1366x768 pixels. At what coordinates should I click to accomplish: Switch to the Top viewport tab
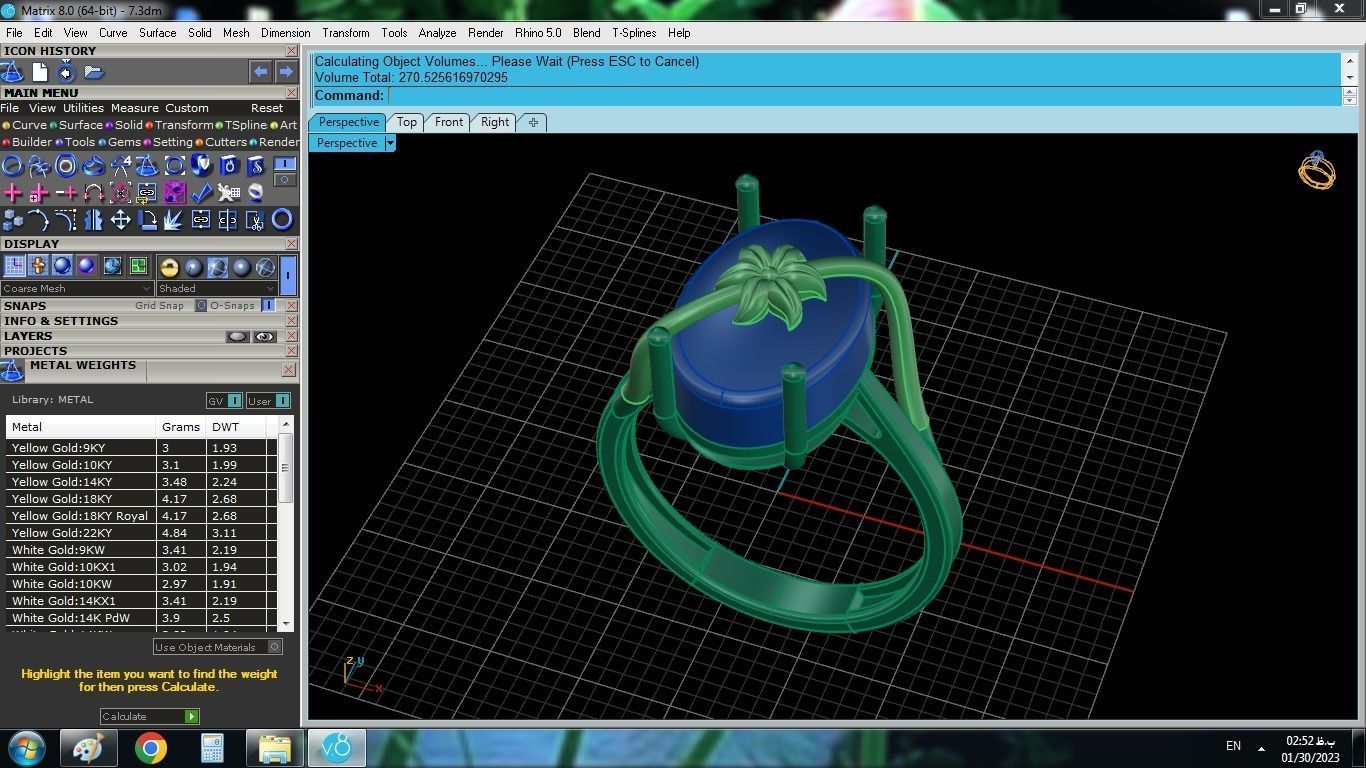406,122
